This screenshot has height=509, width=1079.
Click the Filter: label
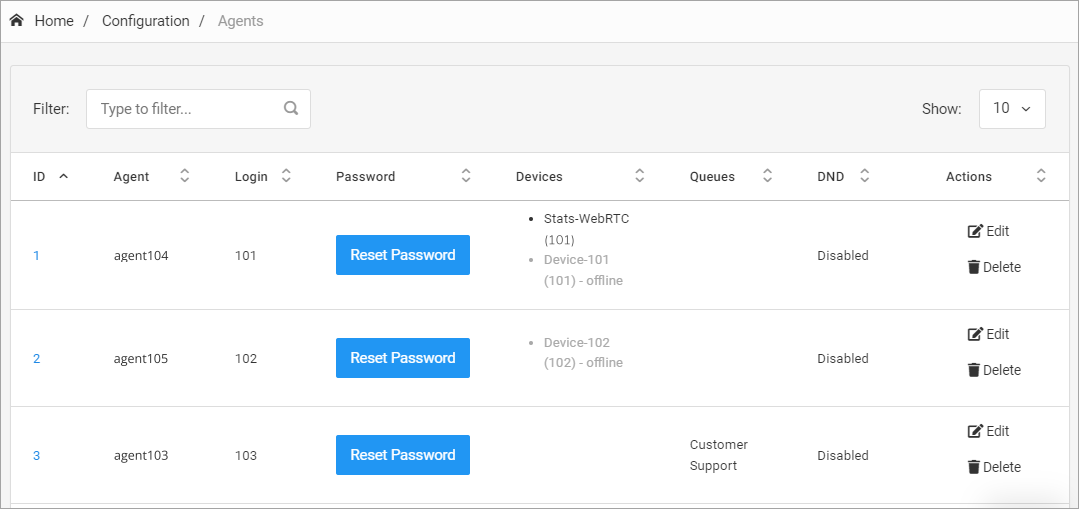pos(51,109)
